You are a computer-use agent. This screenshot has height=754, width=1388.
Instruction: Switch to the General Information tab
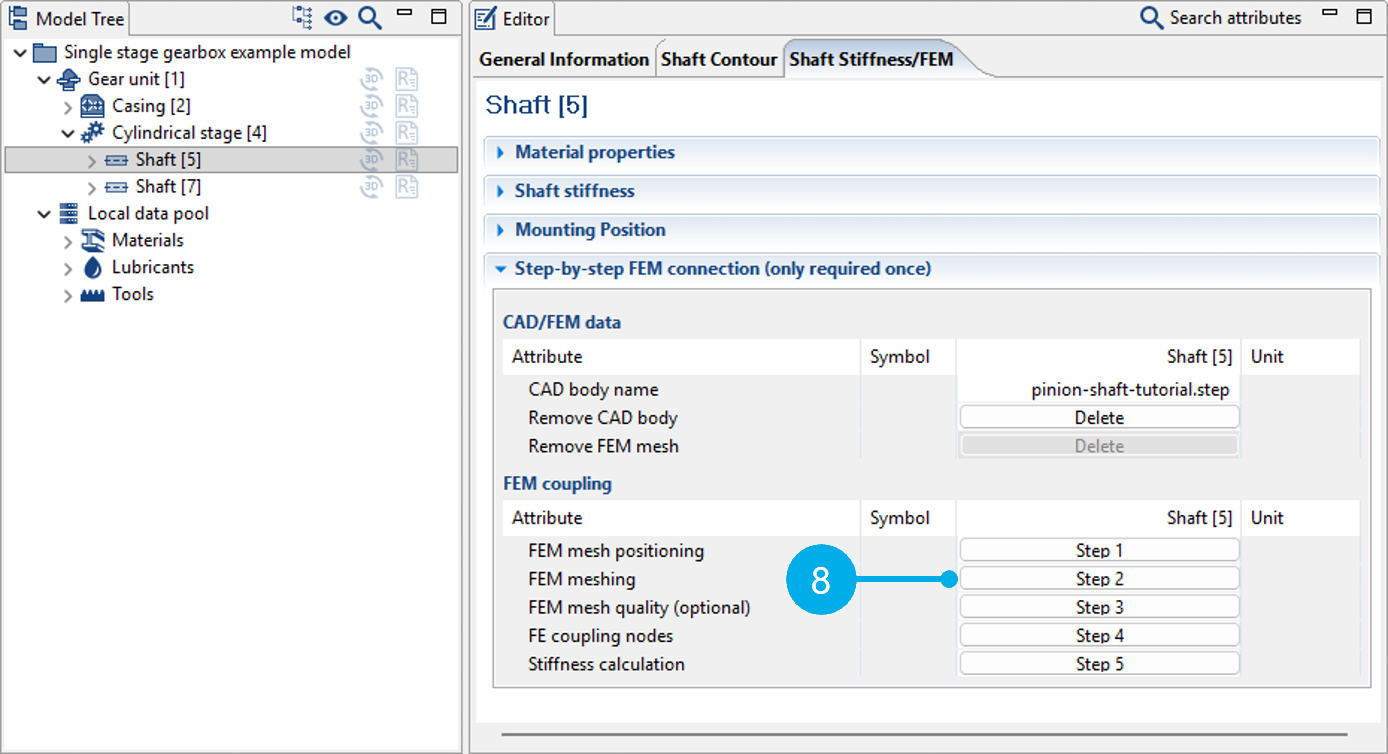564,59
